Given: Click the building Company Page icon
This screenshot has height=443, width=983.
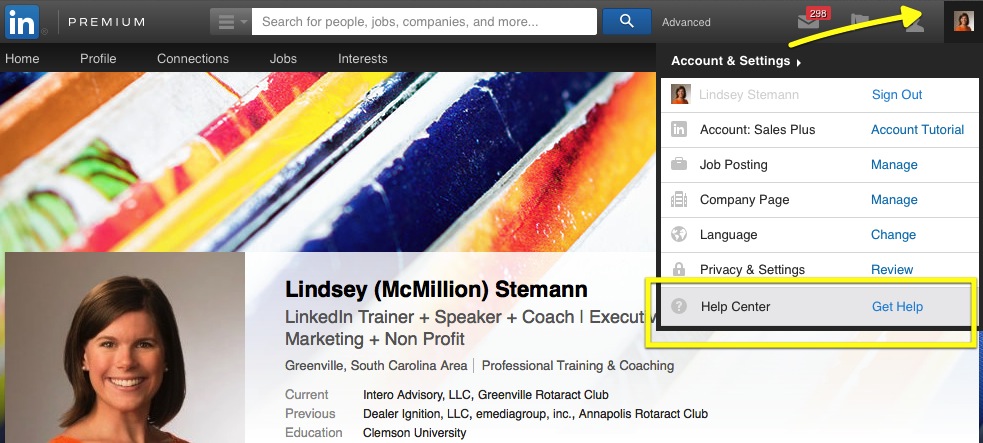Looking at the screenshot, I should [679, 200].
